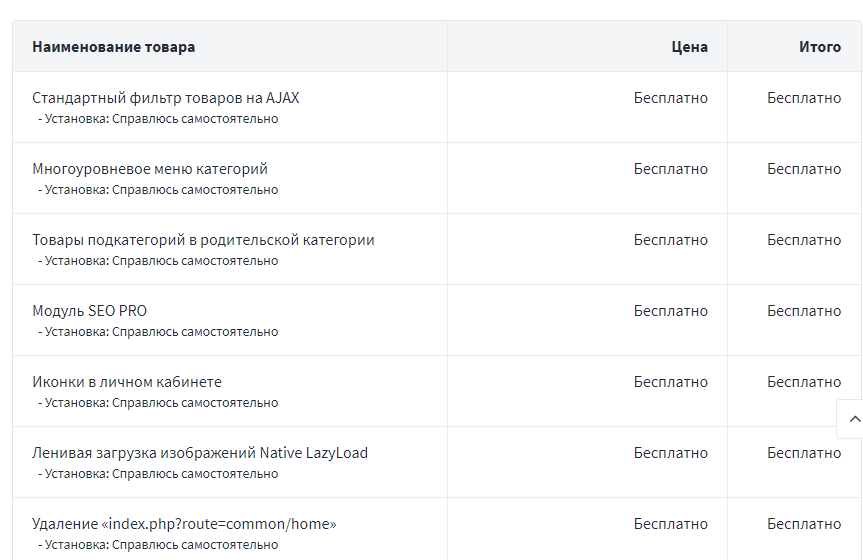The image size is (863, 560).
Task: Open the product Модуль SEO PRO
Action: (x=89, y=311)
